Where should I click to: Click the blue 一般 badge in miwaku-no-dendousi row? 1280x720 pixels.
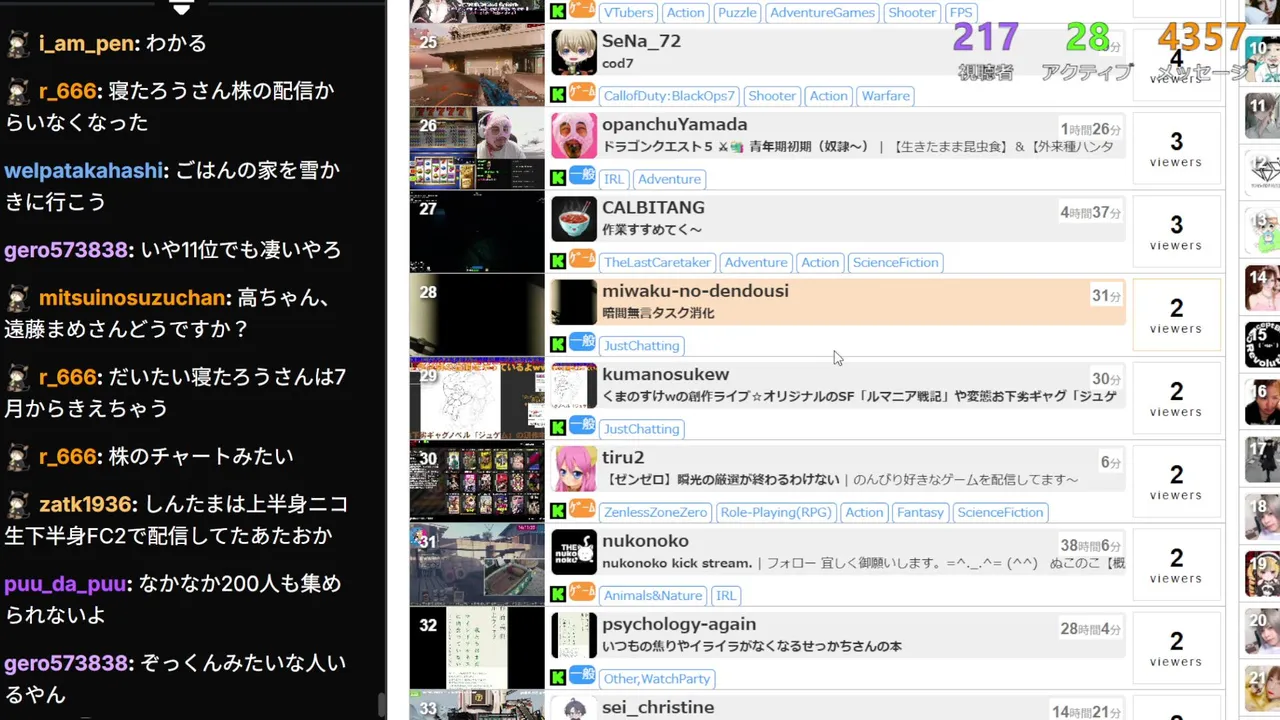click(x=582, y=342)
